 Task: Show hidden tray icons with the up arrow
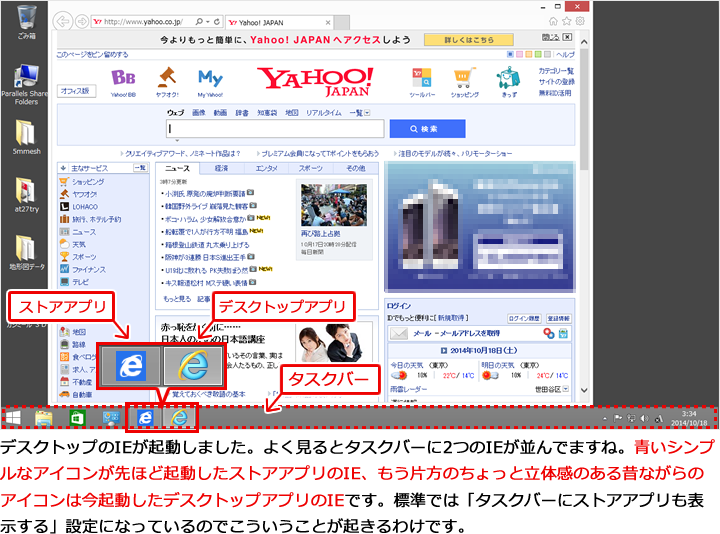click(x=605, y=418)
